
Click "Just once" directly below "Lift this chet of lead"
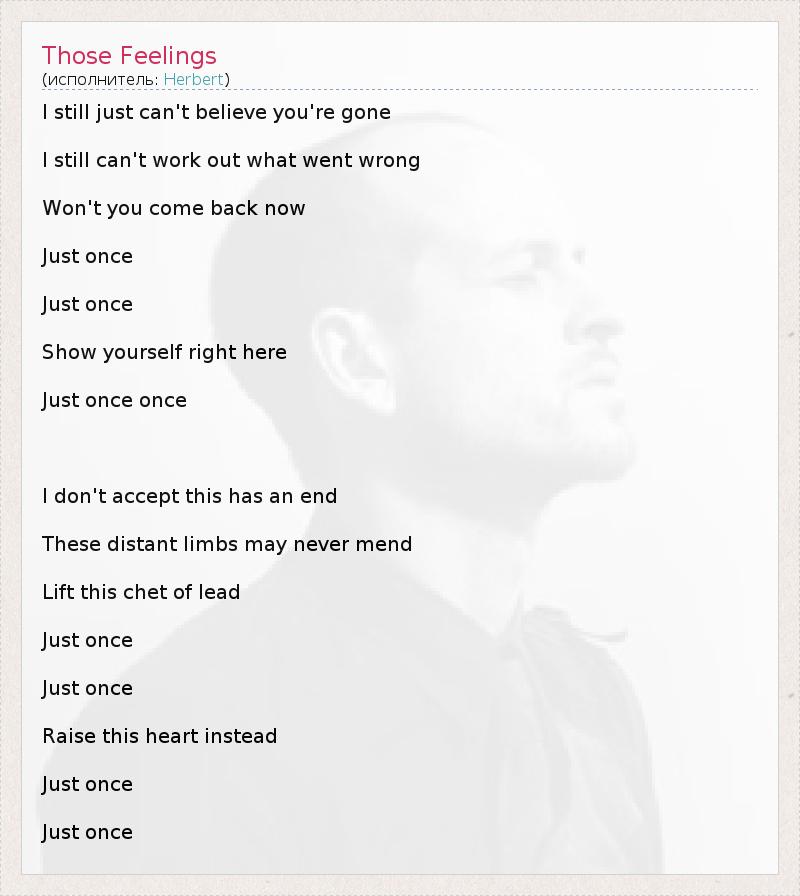[87, 640]
